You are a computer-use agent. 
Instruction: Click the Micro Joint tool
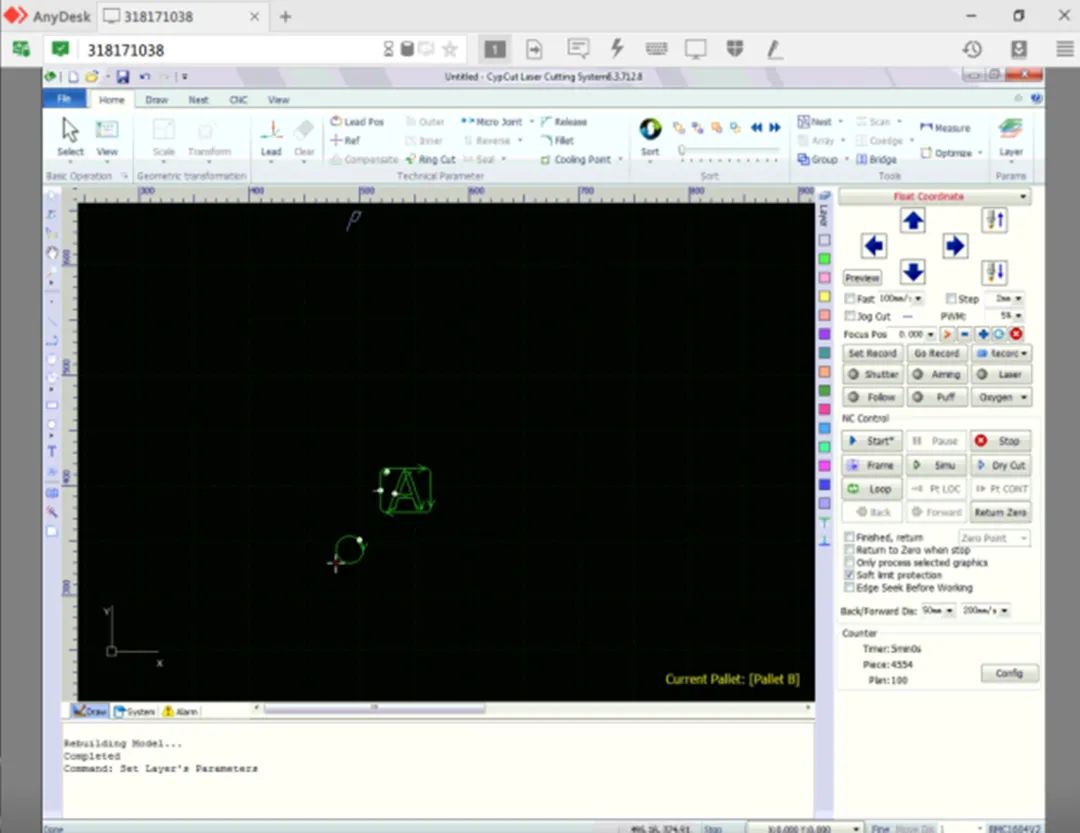tap(492, 122)
